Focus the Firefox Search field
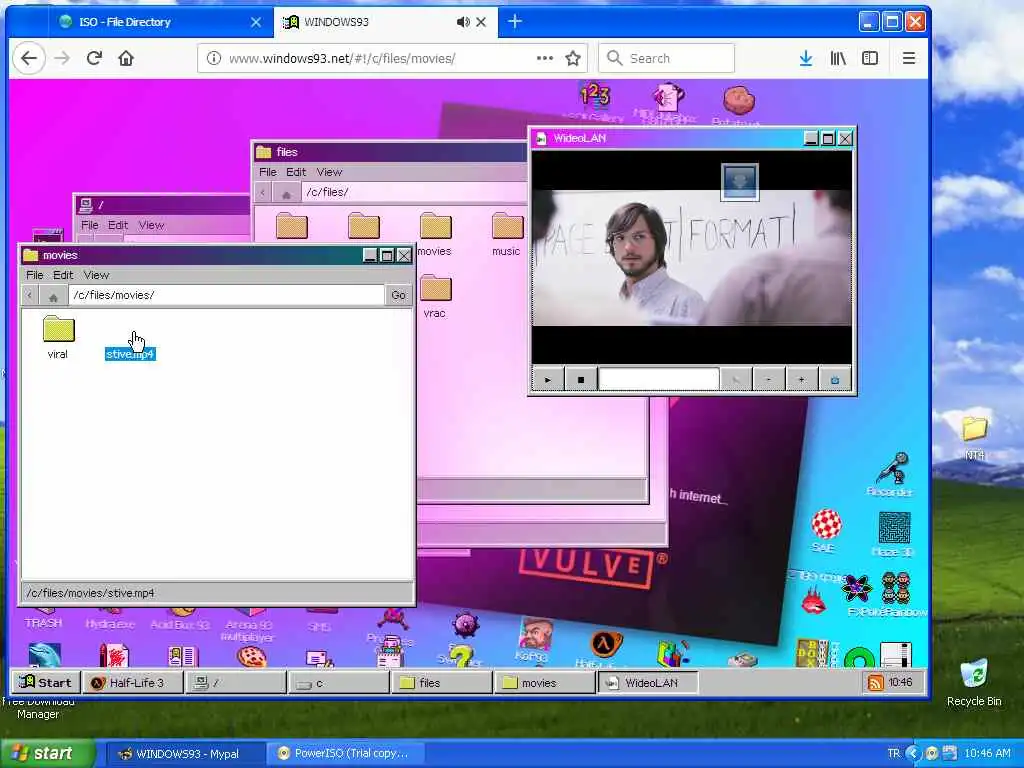Screen dimensions: 1024x768 pos(666,58)
